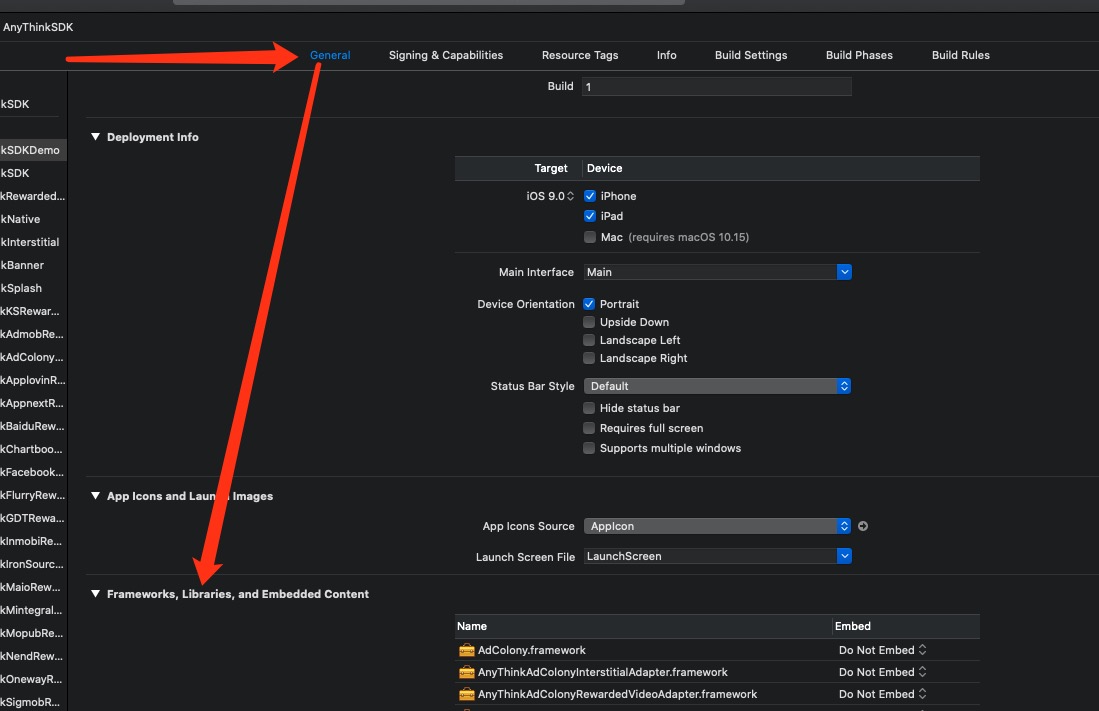Uncheck the iPhone device checkbox

tap(590, 196)
